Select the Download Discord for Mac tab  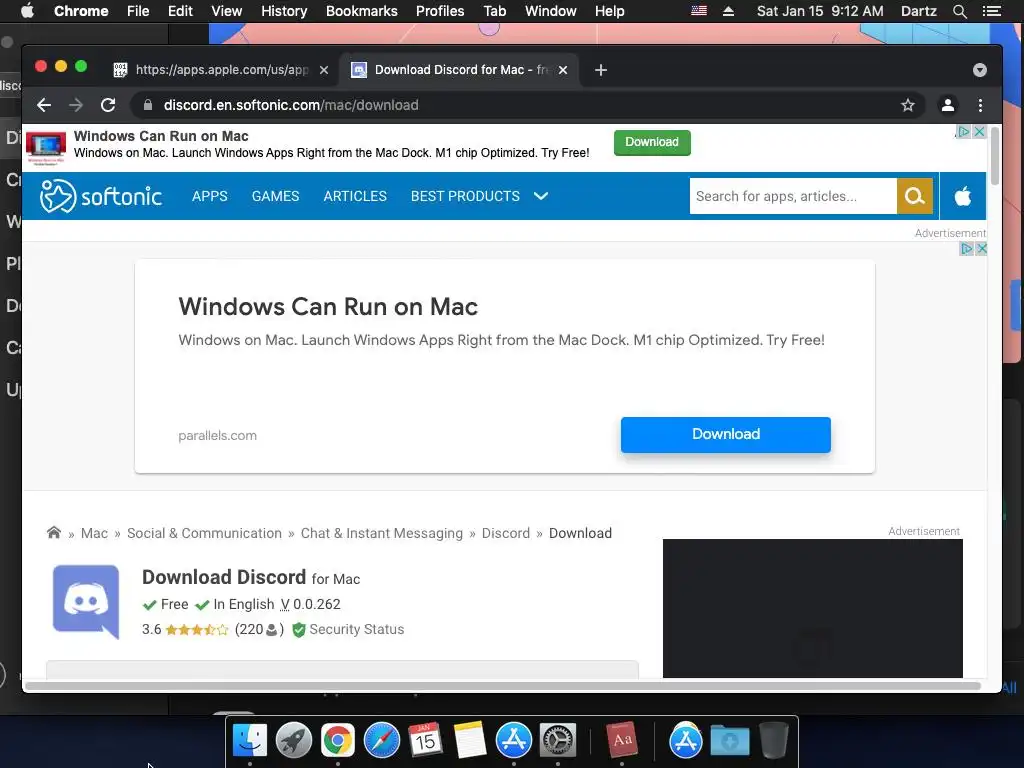click(x=457, y=70)
